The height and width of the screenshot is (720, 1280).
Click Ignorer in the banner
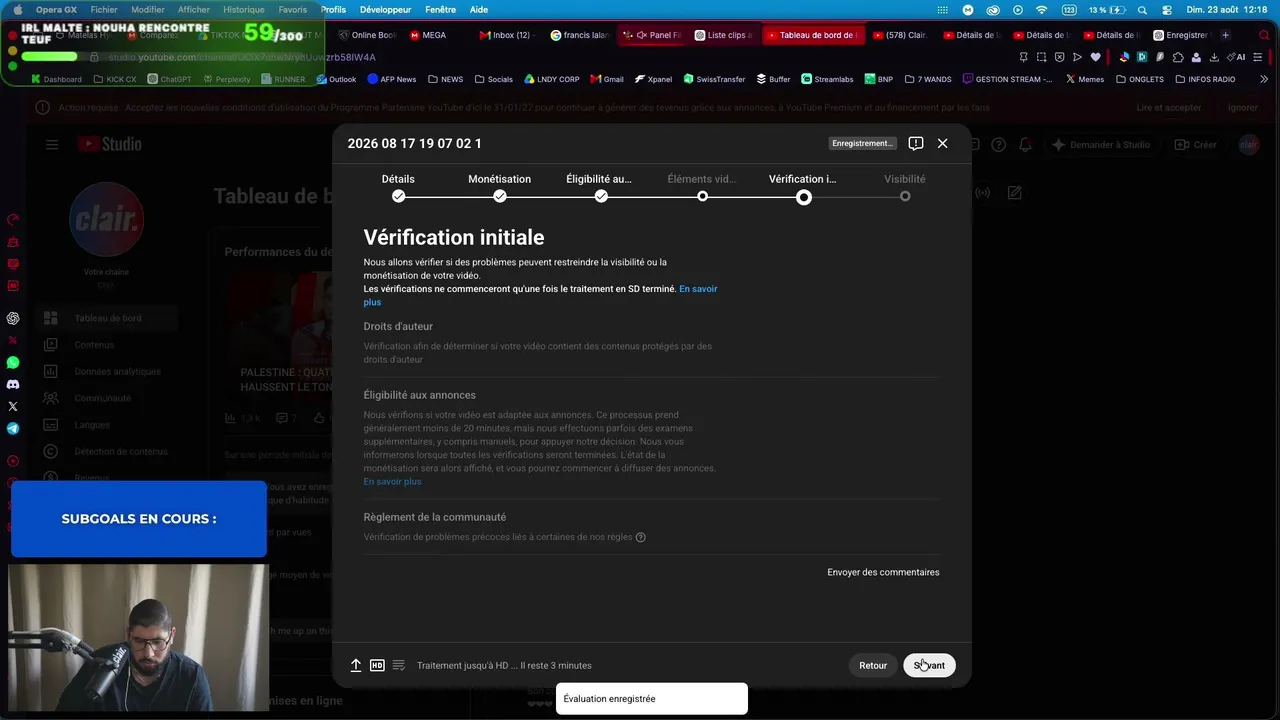[x=1243, y=107]
